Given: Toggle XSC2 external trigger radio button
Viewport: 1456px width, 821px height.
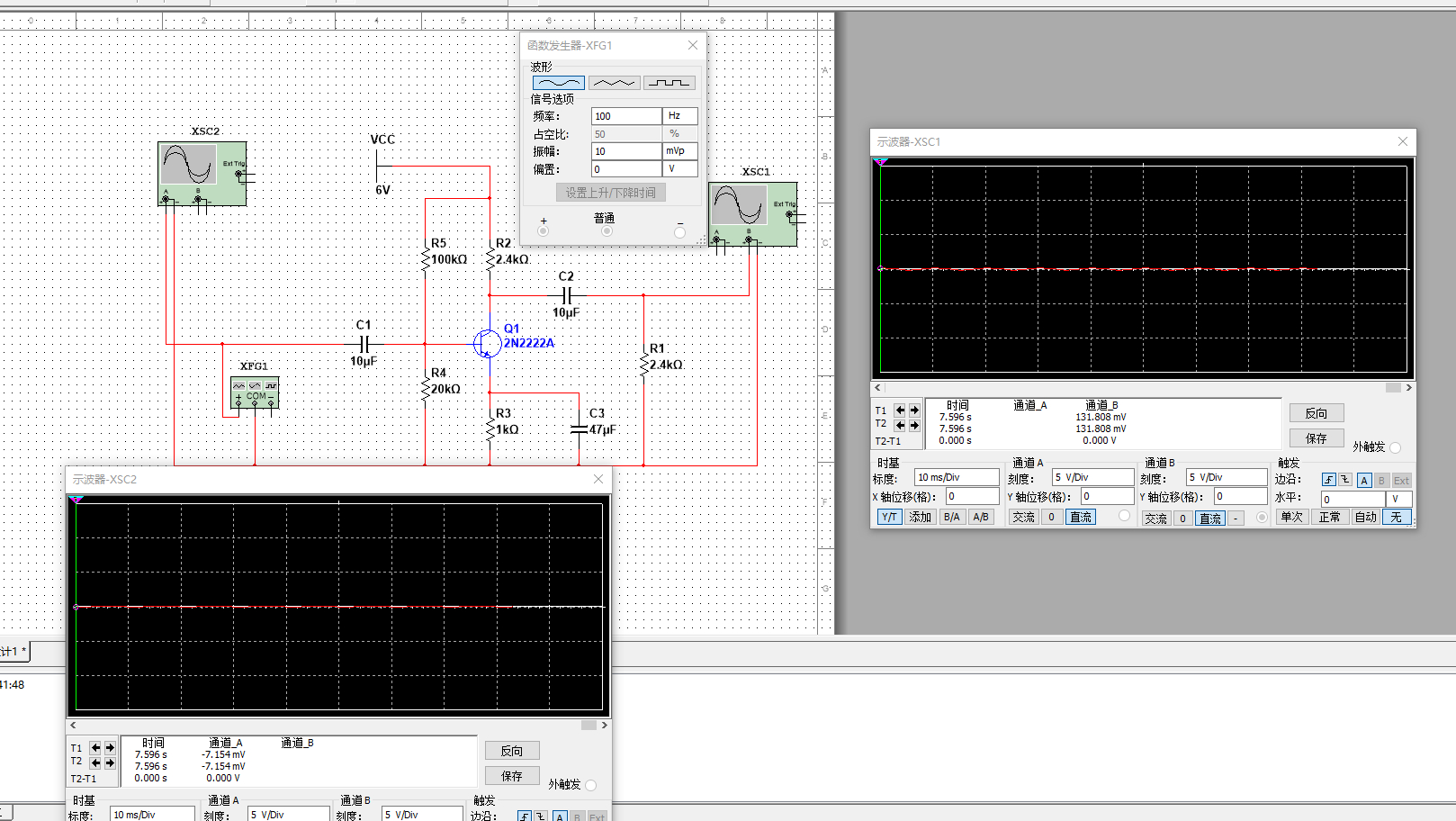Looking at the screenshot, I should (x=590, y=785).
